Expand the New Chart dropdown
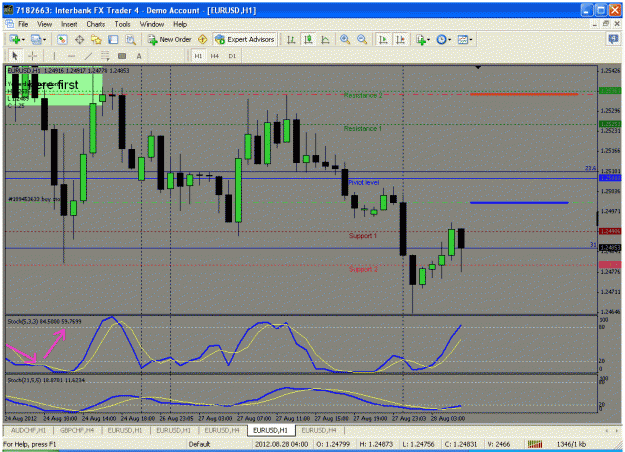Viewport: 625px width, 452px height. (x=24, y=39)
